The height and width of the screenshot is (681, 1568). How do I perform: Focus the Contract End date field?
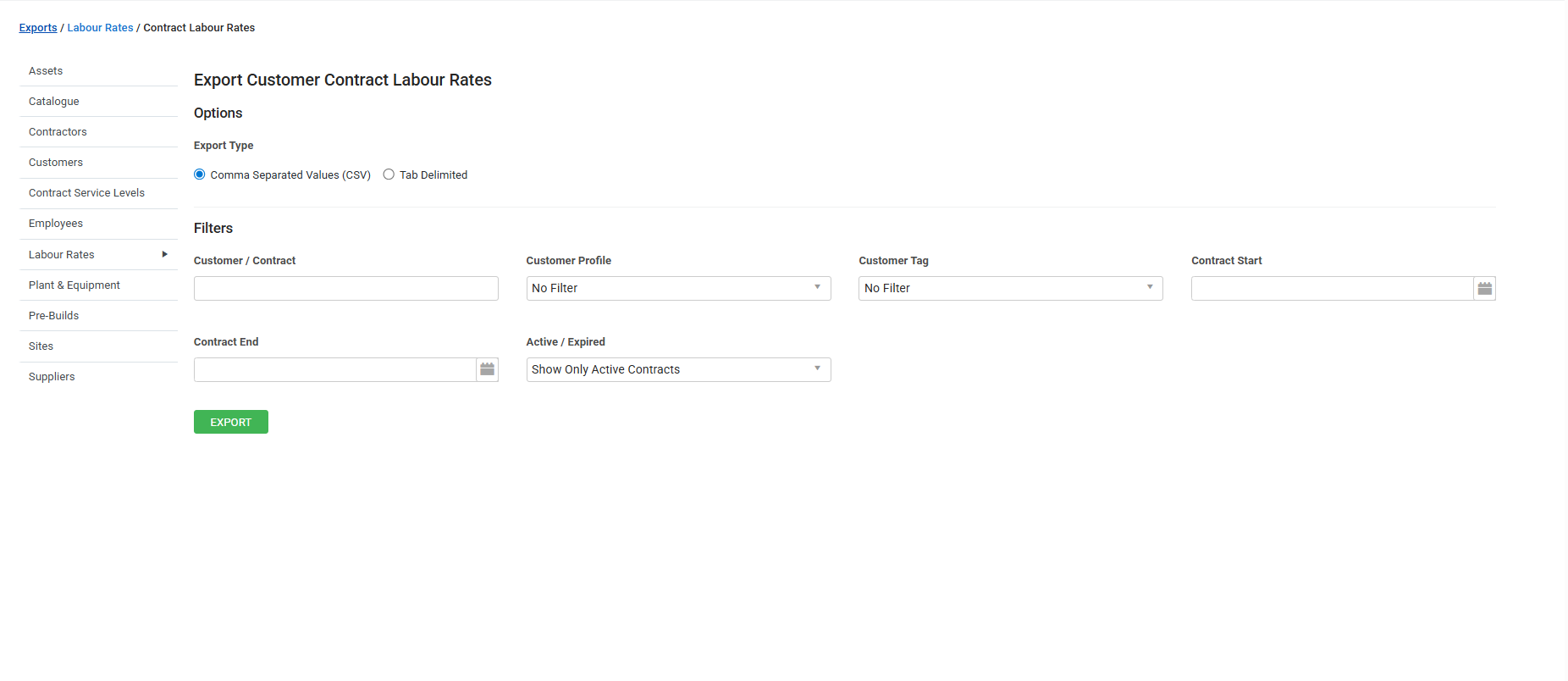click(334, 370)
